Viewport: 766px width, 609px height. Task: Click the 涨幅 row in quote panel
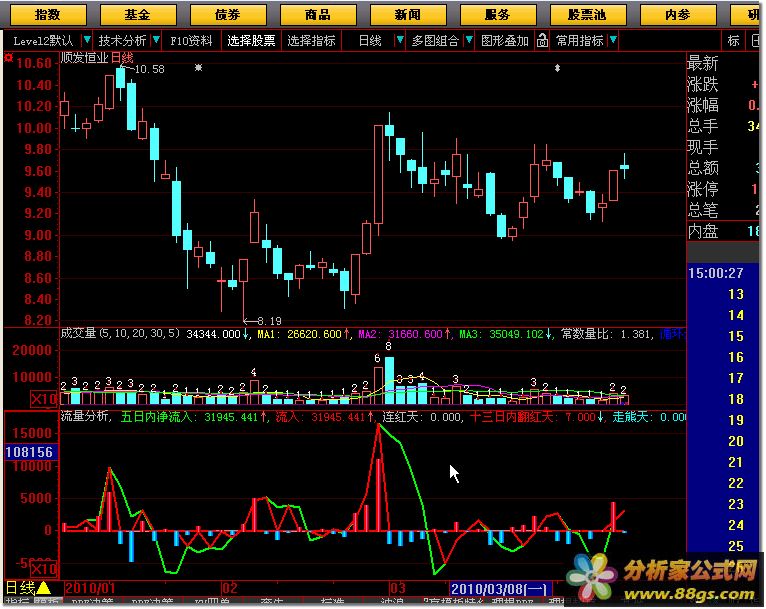point(723,105)
